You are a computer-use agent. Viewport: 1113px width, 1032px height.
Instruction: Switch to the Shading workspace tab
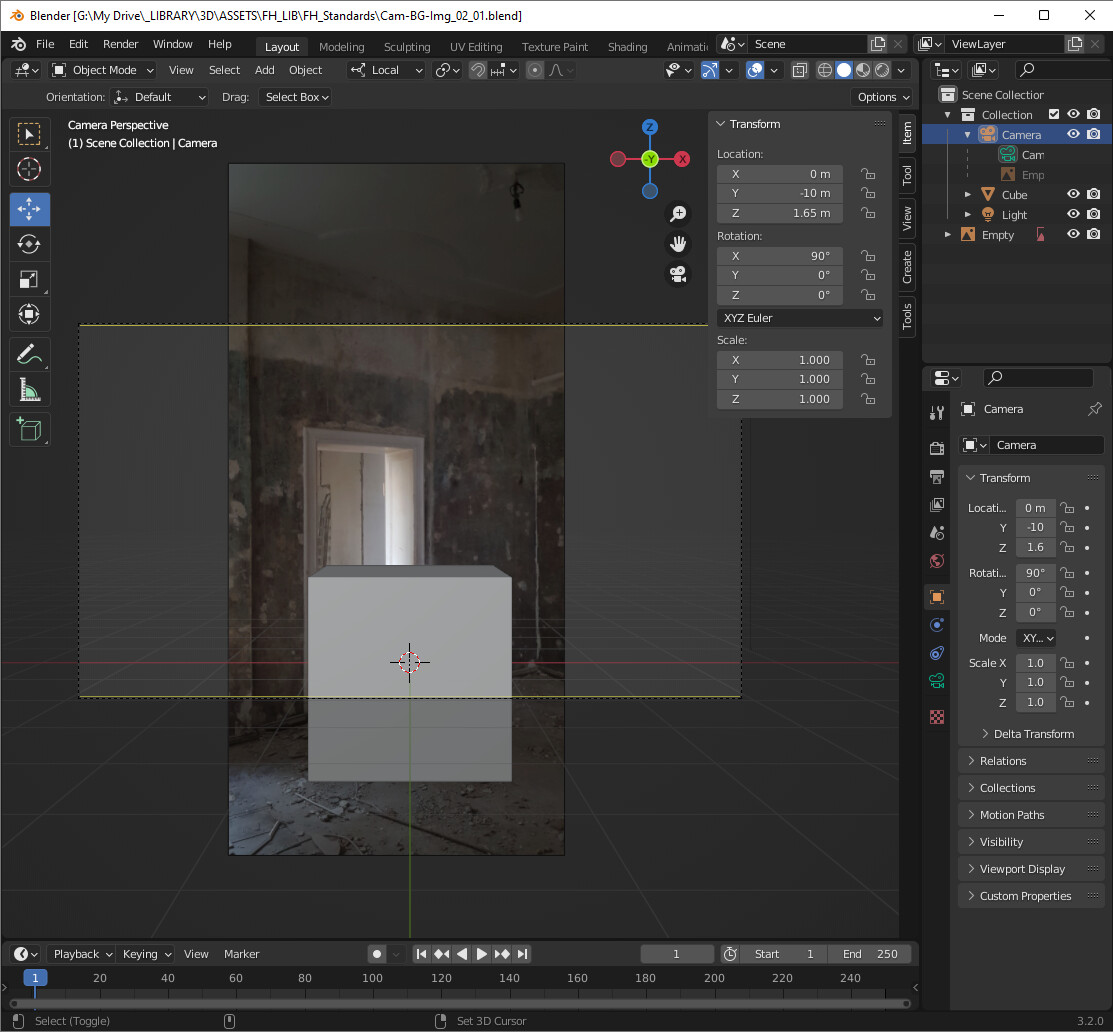(627, 47)
